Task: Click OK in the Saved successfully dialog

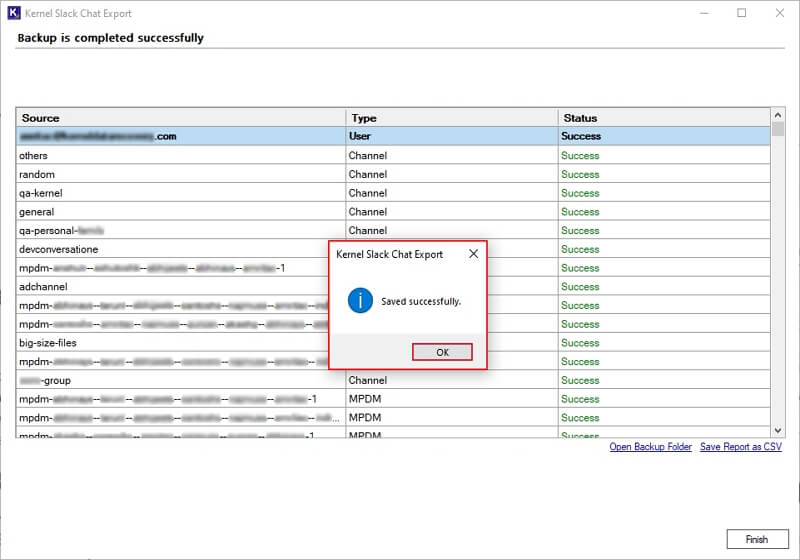Action: (441, 352)
